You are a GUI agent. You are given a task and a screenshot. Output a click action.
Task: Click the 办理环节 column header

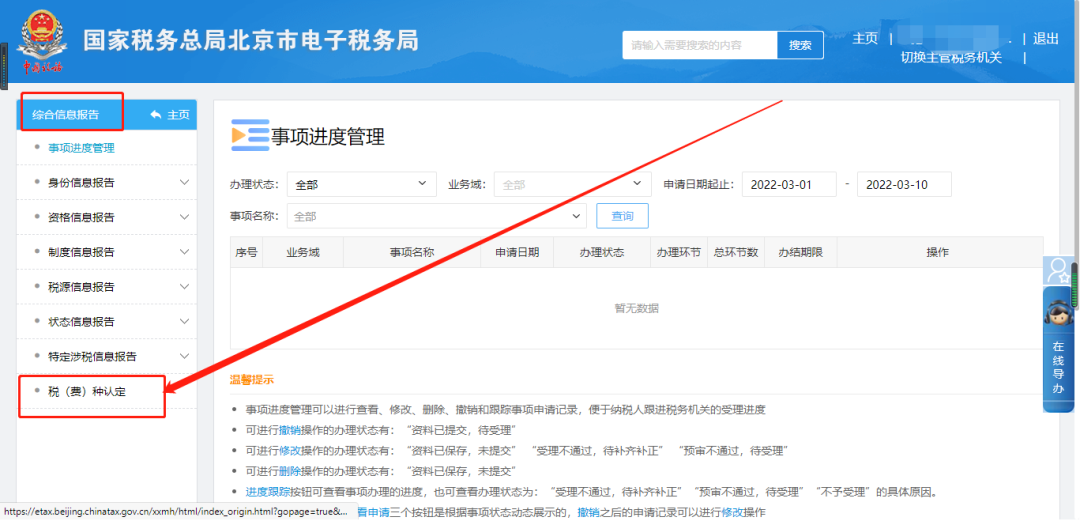pyautogui.click(x=678, y=252)
